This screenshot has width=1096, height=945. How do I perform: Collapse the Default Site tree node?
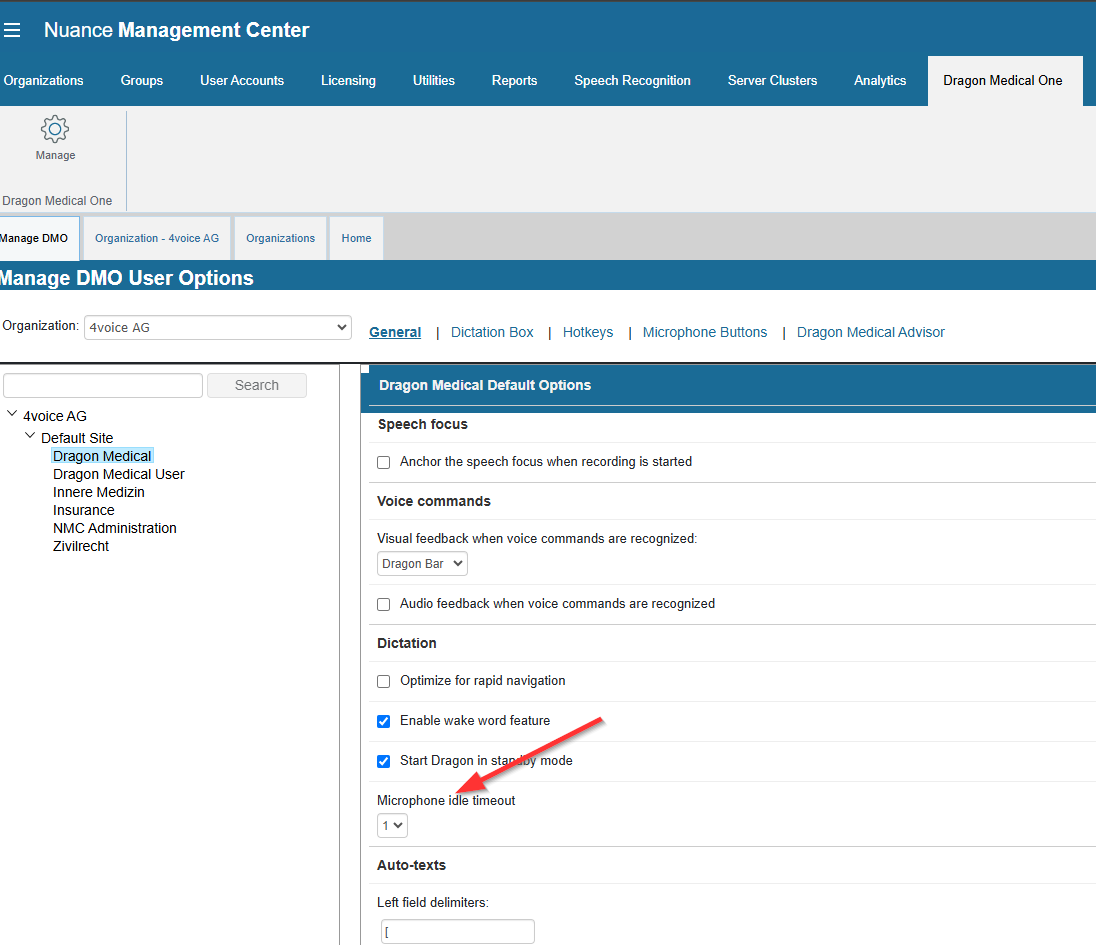[x=30, y=435]
